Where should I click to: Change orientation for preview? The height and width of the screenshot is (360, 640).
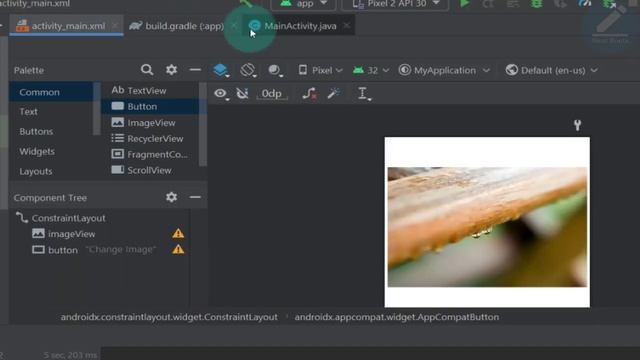[x=248, y=70]
